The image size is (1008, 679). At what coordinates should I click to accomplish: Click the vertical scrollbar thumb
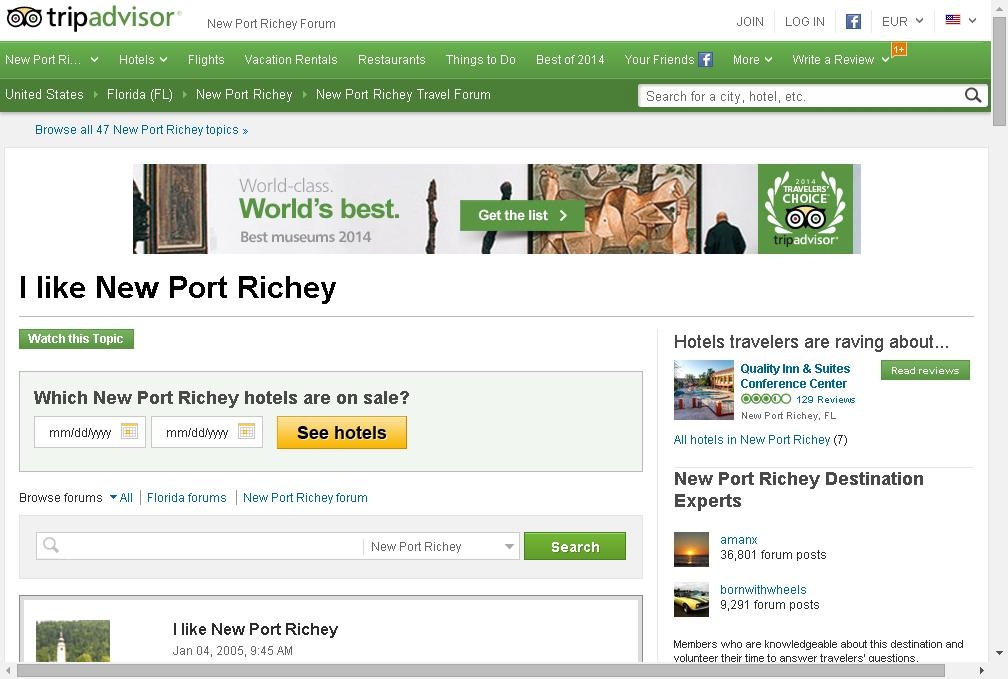point(999,71)
